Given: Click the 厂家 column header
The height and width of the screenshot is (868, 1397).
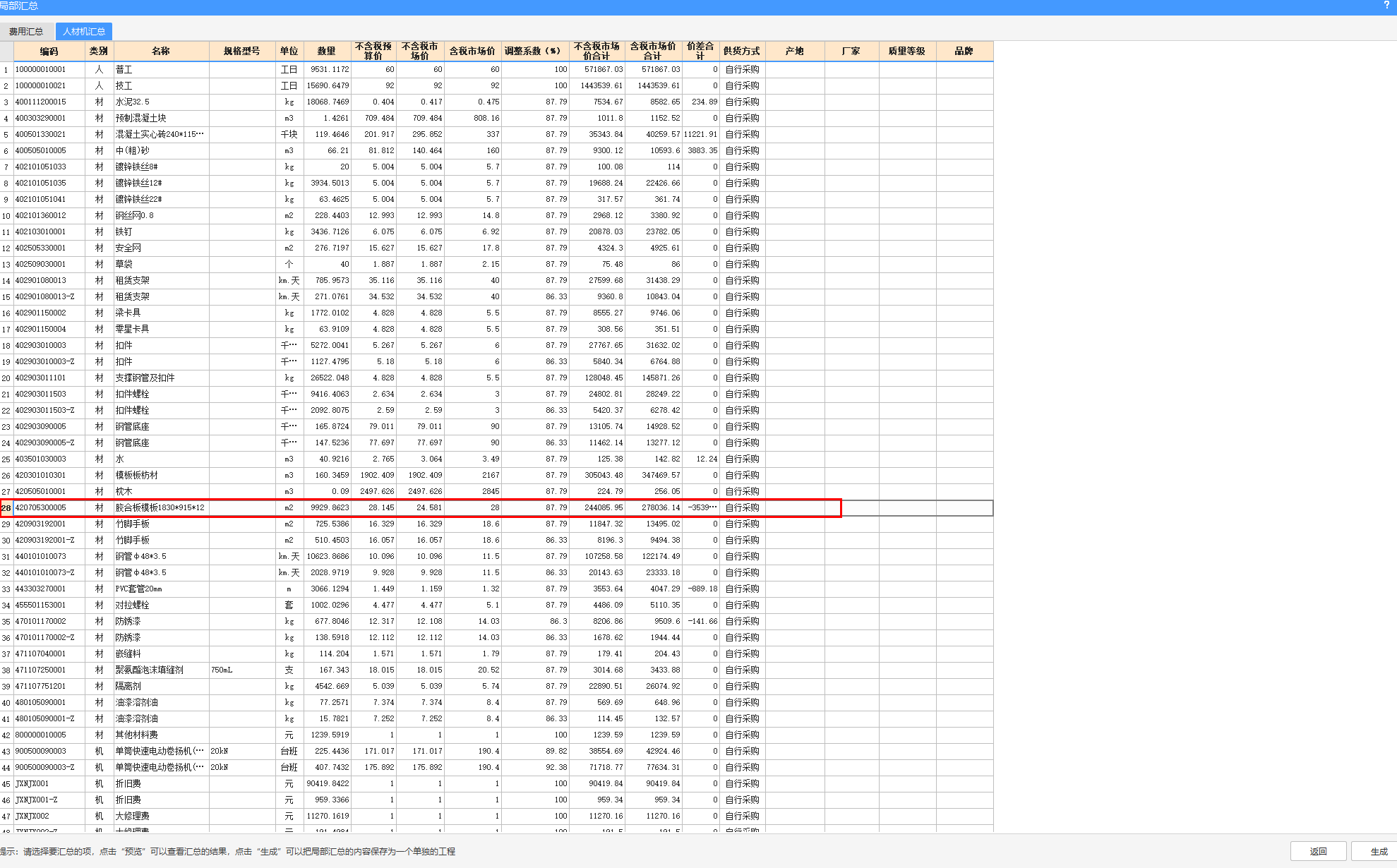Looking at the screenshot, I should [851, 52].
